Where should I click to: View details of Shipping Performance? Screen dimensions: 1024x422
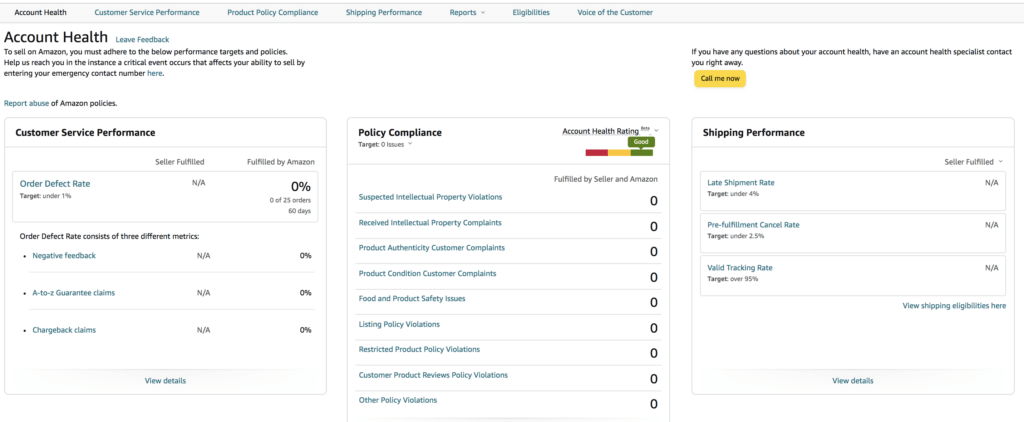point(852,381)
